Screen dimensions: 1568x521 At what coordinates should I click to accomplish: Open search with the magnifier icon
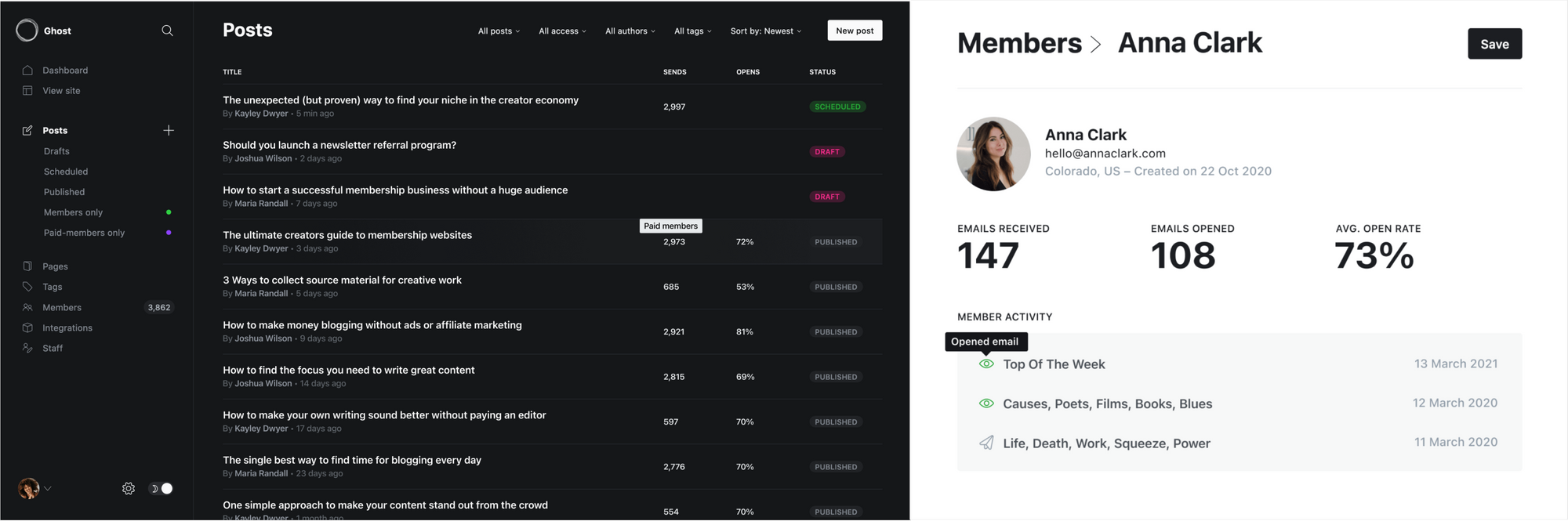click(x=167, y=31)
